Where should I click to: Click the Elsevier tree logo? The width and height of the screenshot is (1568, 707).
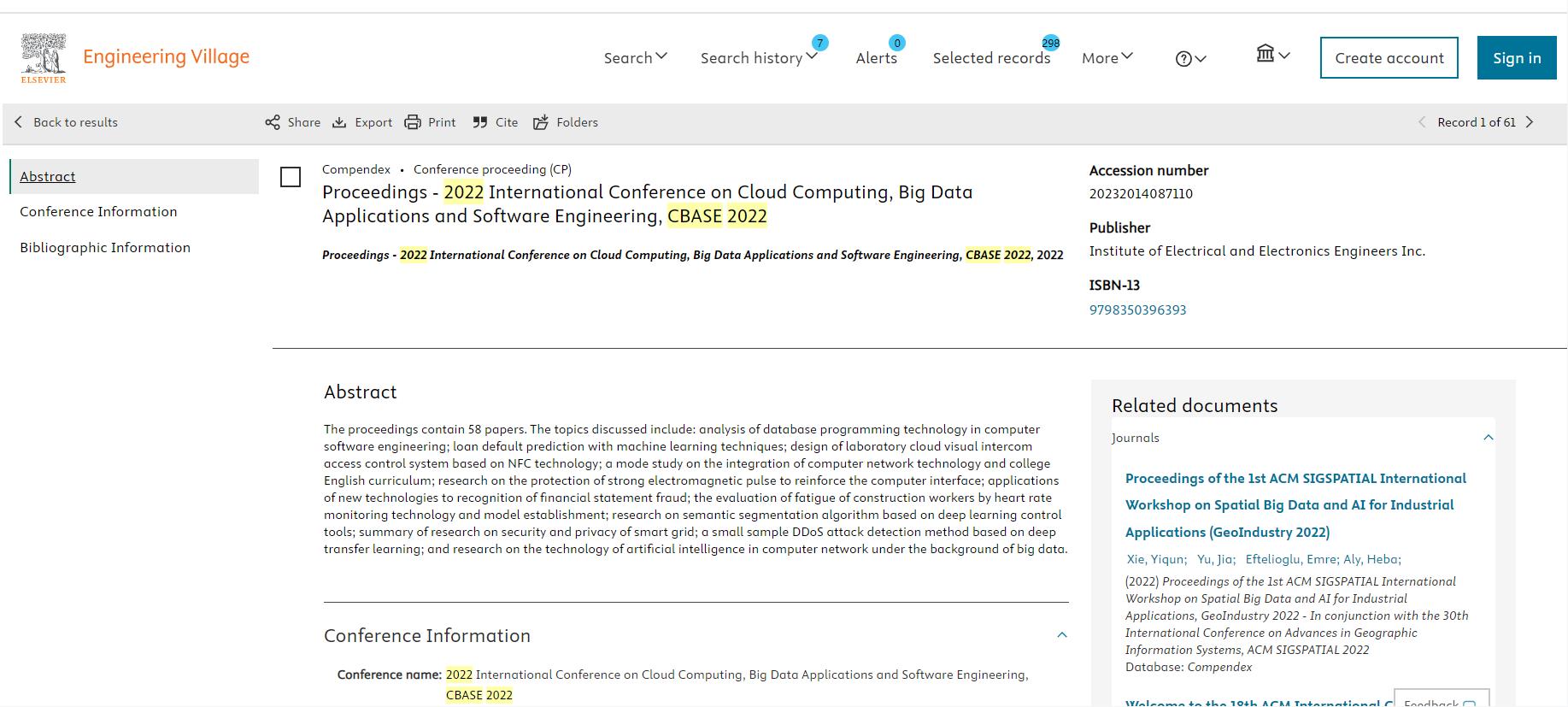44,58
